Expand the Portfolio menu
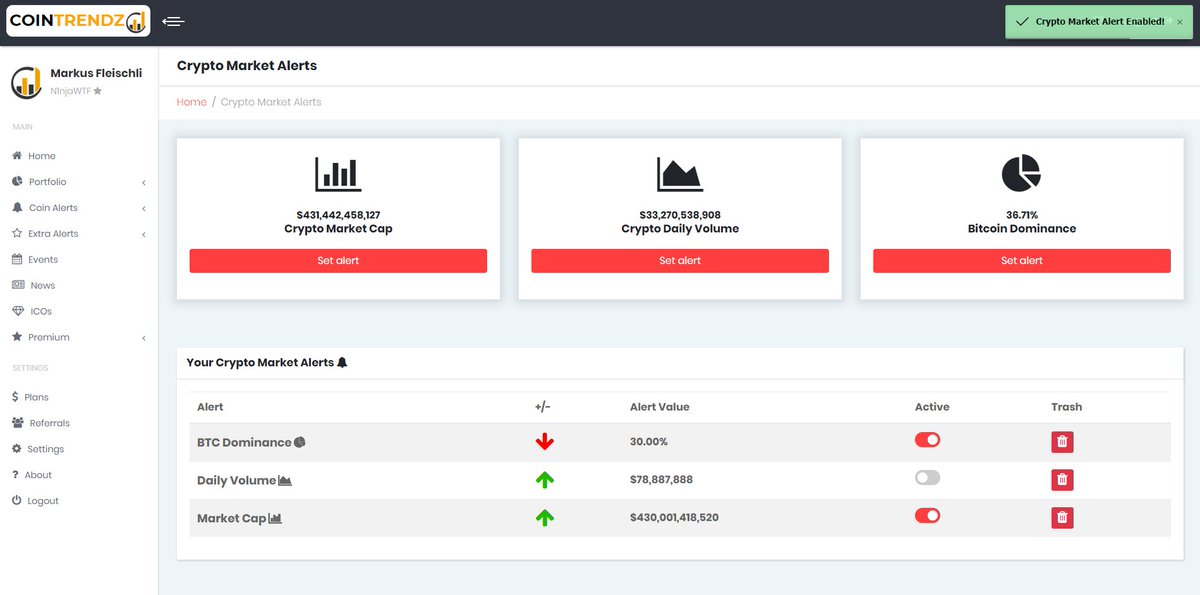Image resolution: width=1200 pixels, height=595 pixels. click(x=79, y=182)
